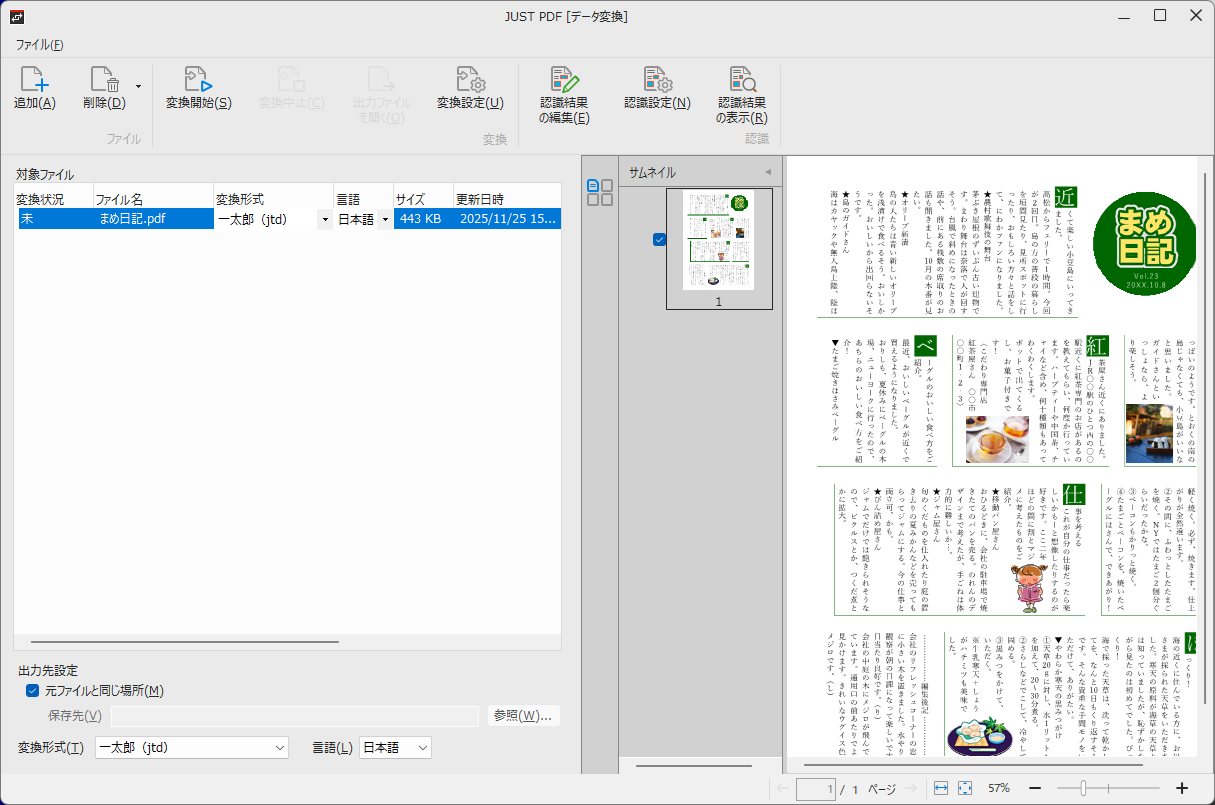The height and width of the screenshot is (805, 1215).
Task: Switch to thumbnail grid view icon
Action: (600, 199)
